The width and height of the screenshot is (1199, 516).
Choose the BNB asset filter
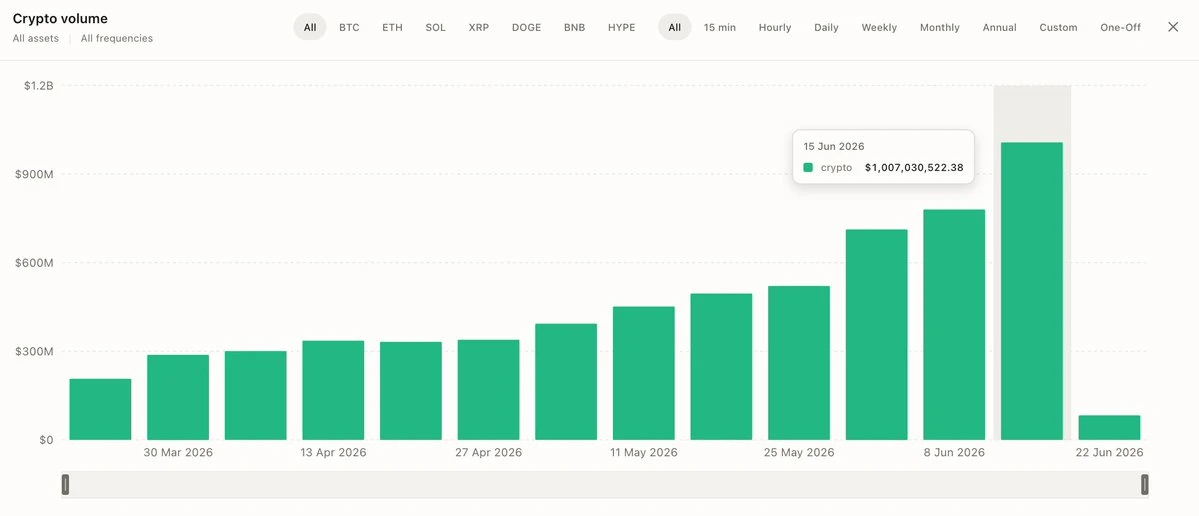[x=574, y=27]
